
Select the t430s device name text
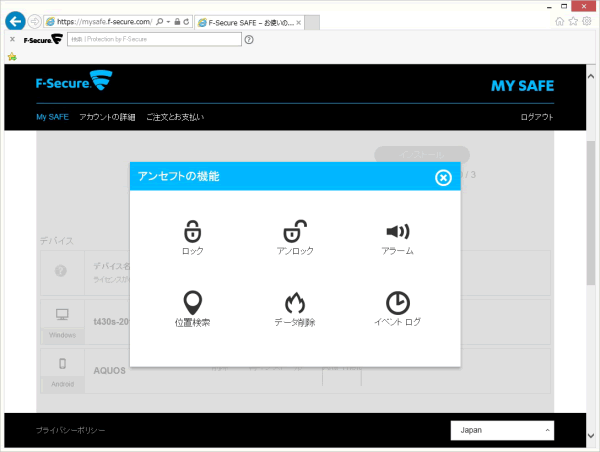[x=111, y=321]
